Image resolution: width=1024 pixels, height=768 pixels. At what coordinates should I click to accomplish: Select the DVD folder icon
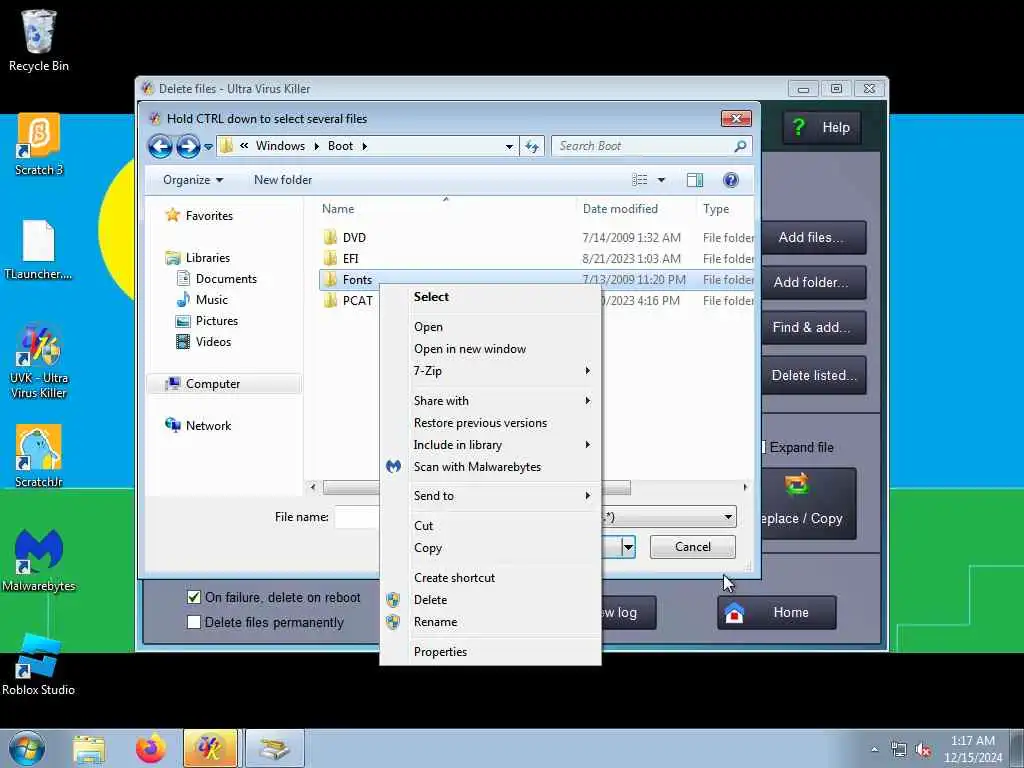pos(330,237)
